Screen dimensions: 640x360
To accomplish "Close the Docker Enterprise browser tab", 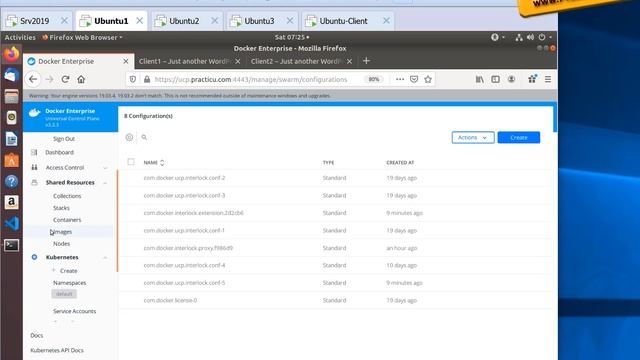I will point(126,61).
